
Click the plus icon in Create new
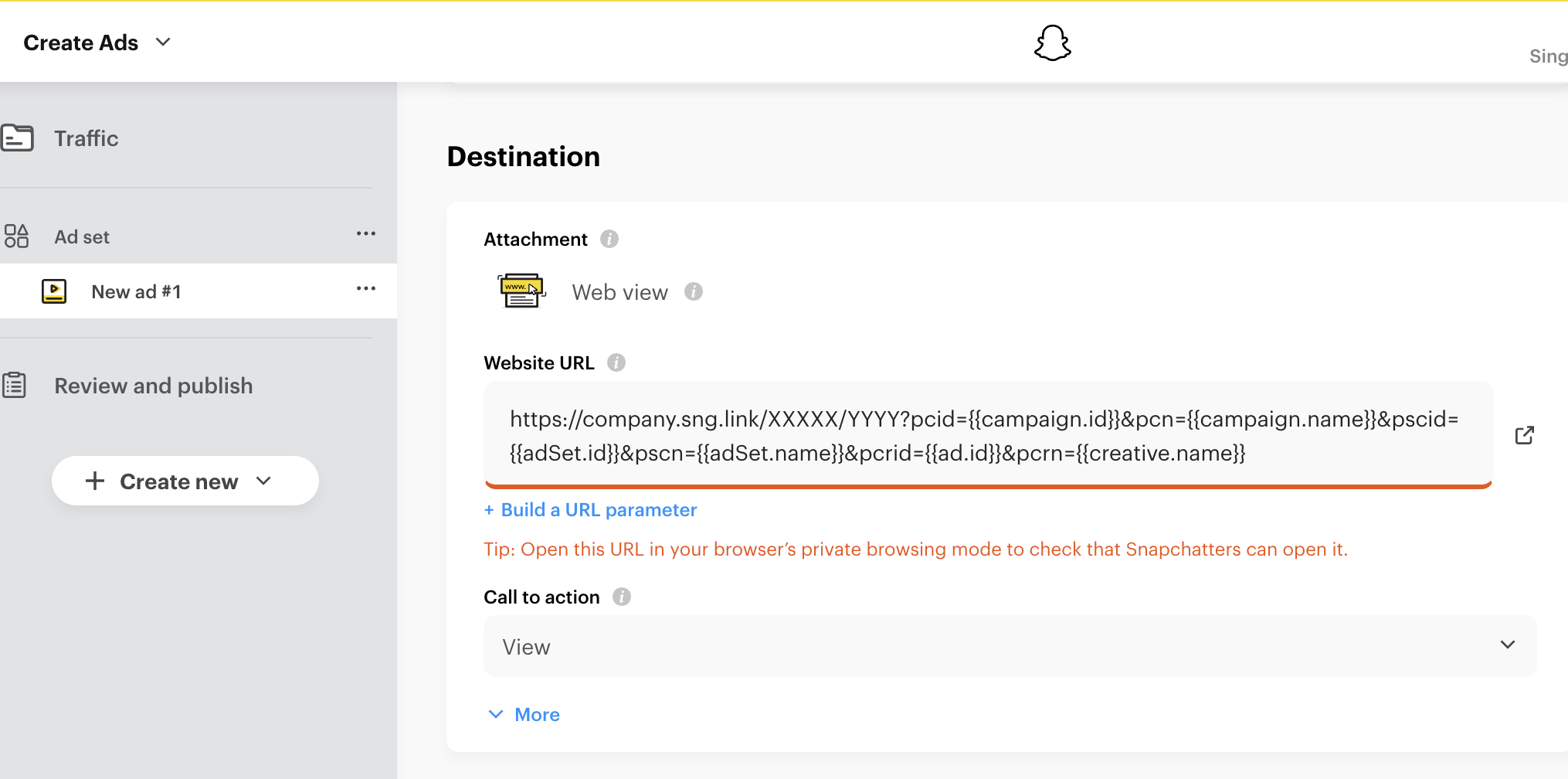point(95,481)
